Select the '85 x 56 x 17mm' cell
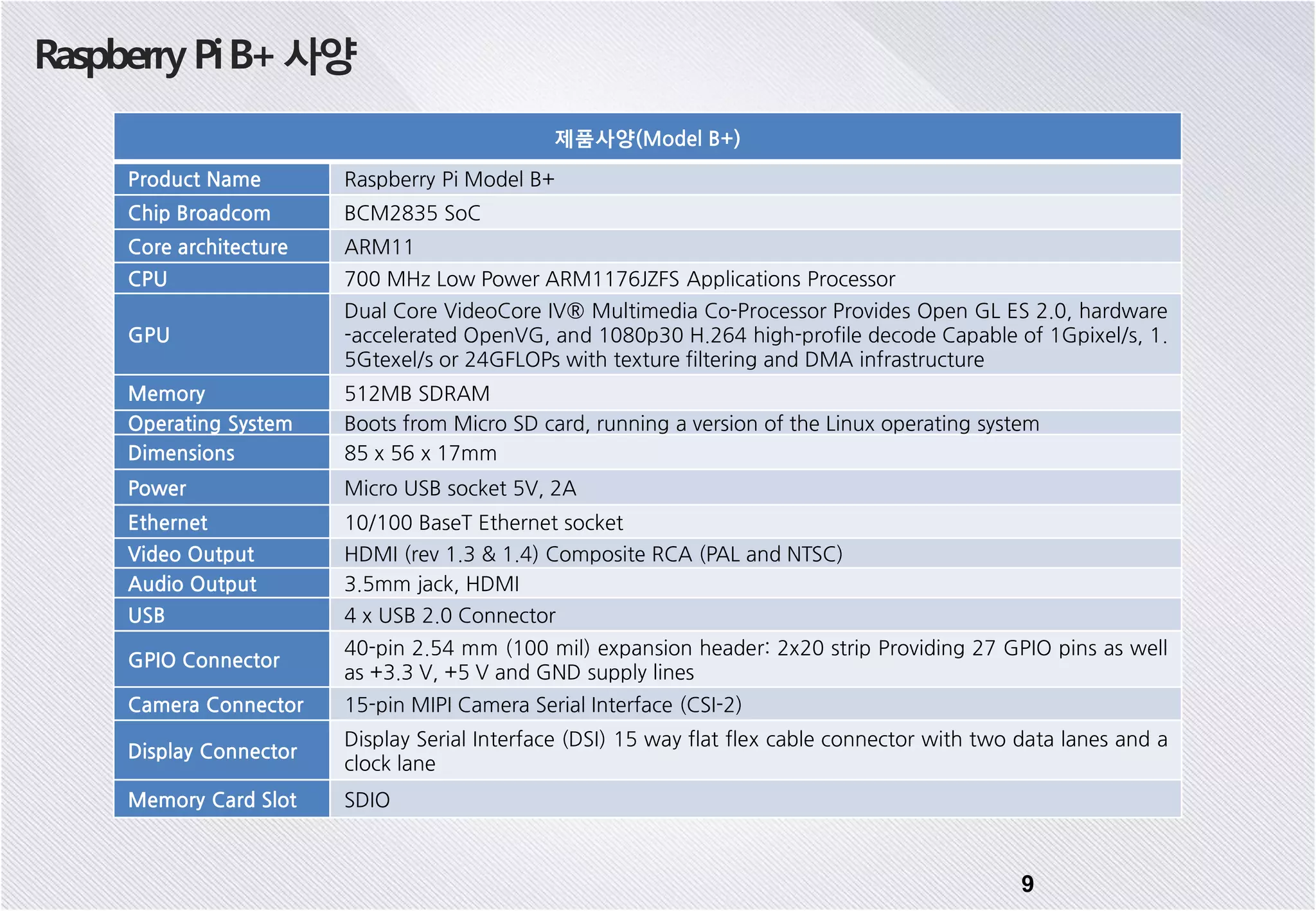Viewport: 1316px width, 911px height. pos(756,452)
